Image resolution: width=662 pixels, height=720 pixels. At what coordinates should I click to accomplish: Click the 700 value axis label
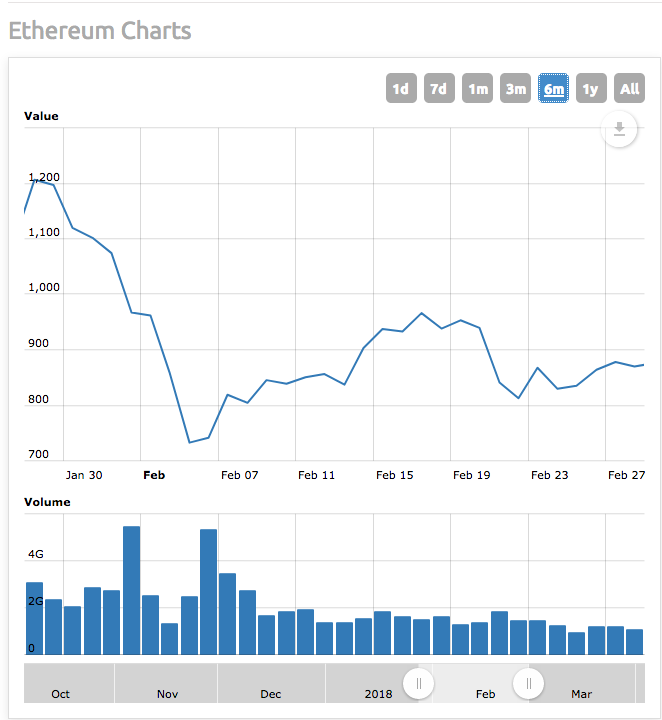click(39, 455)
